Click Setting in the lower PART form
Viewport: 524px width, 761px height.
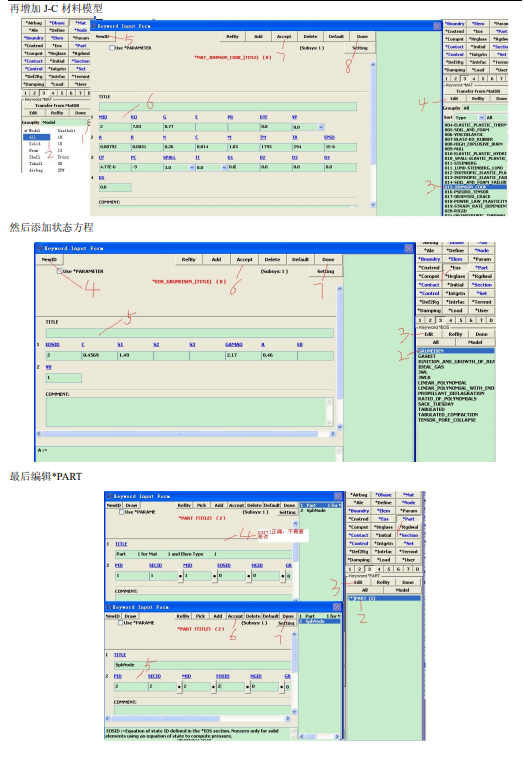point(286,623)
